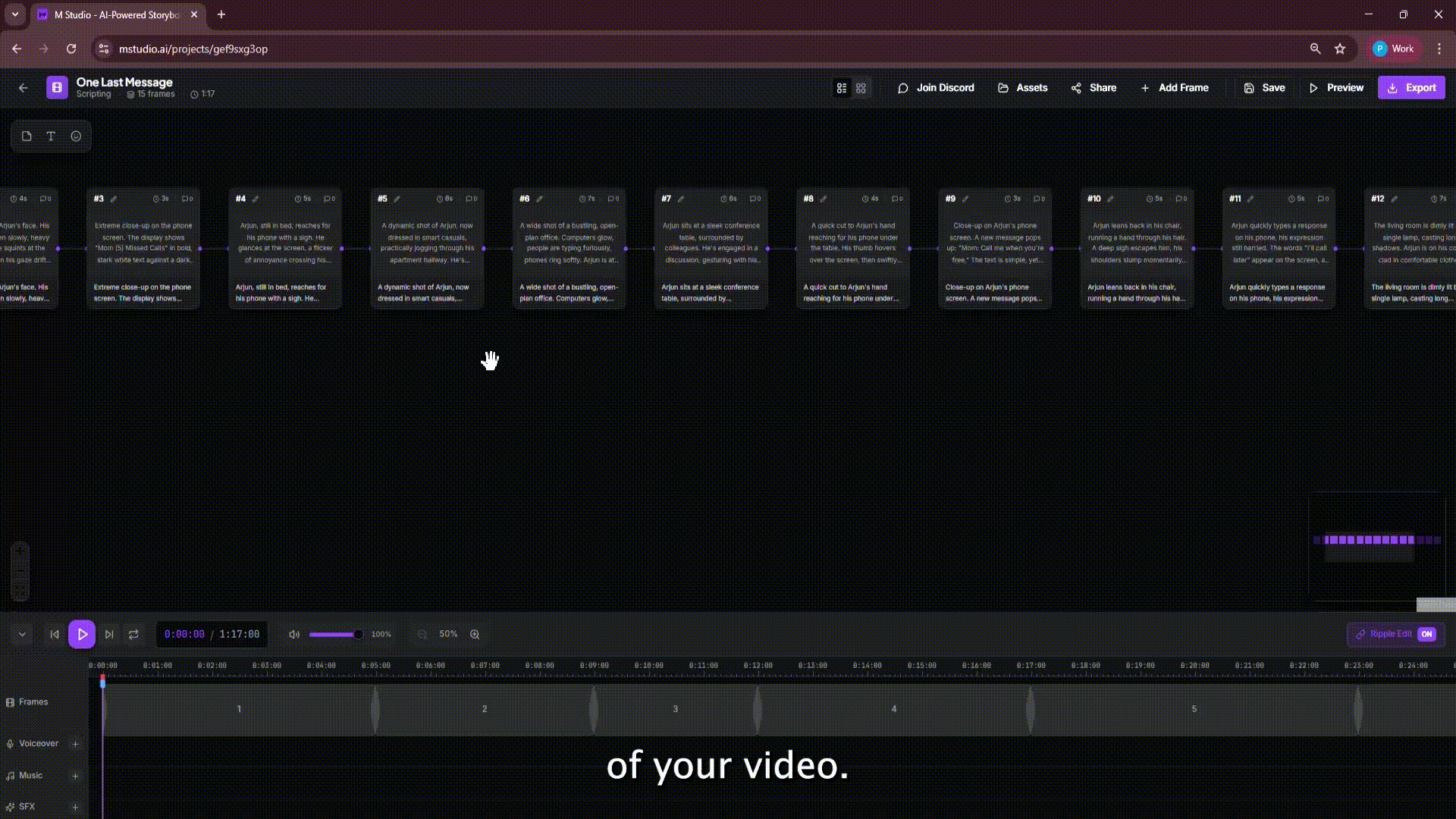
Task: Open the Assets panel
Action: [1022, 87]
